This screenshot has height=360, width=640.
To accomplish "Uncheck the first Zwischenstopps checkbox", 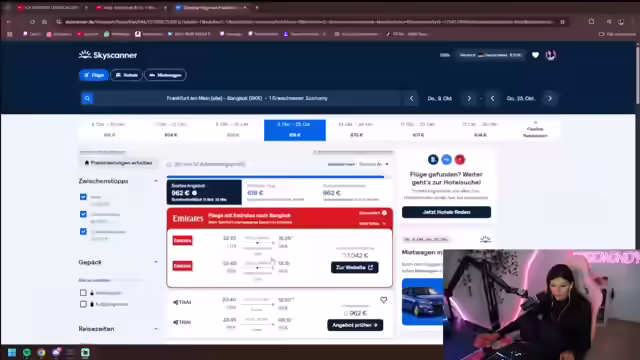I will (x=83, y=197).
